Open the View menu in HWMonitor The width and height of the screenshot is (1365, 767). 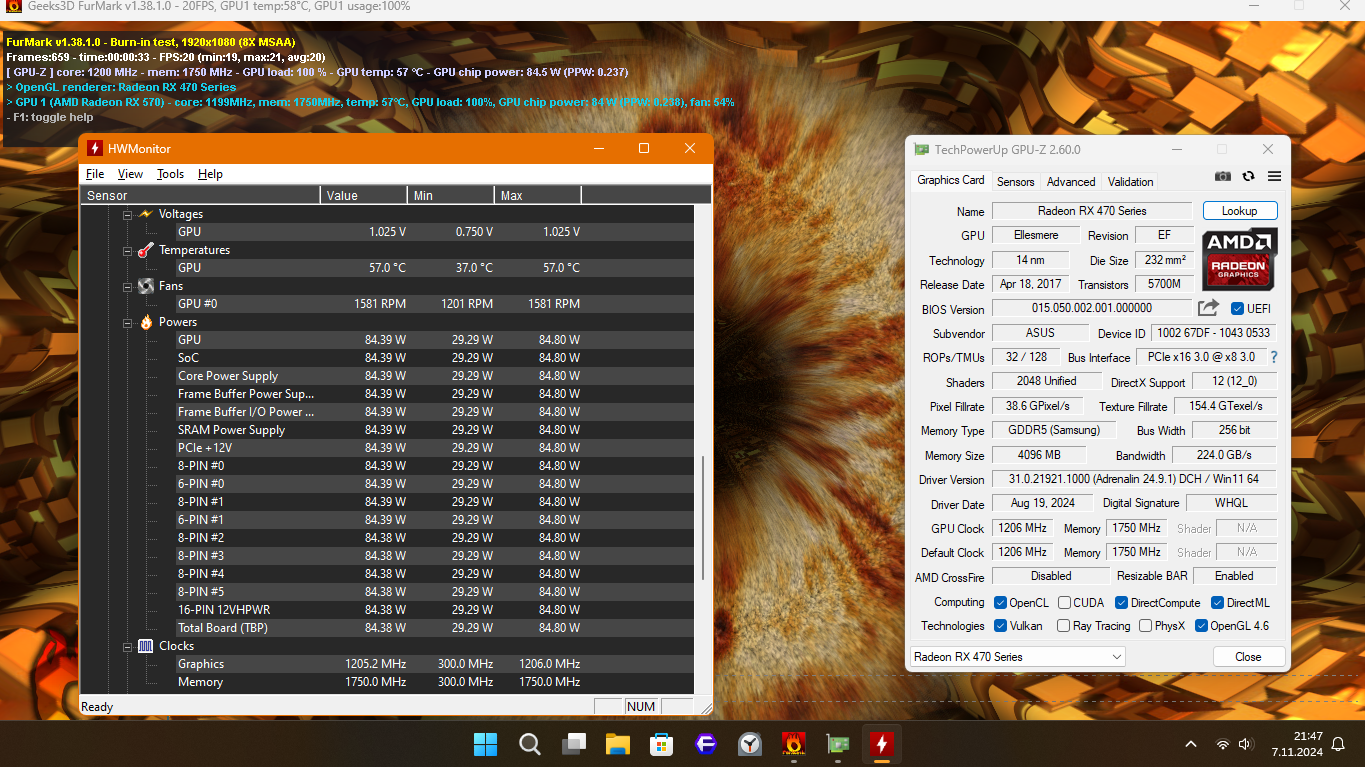(130, 174)
